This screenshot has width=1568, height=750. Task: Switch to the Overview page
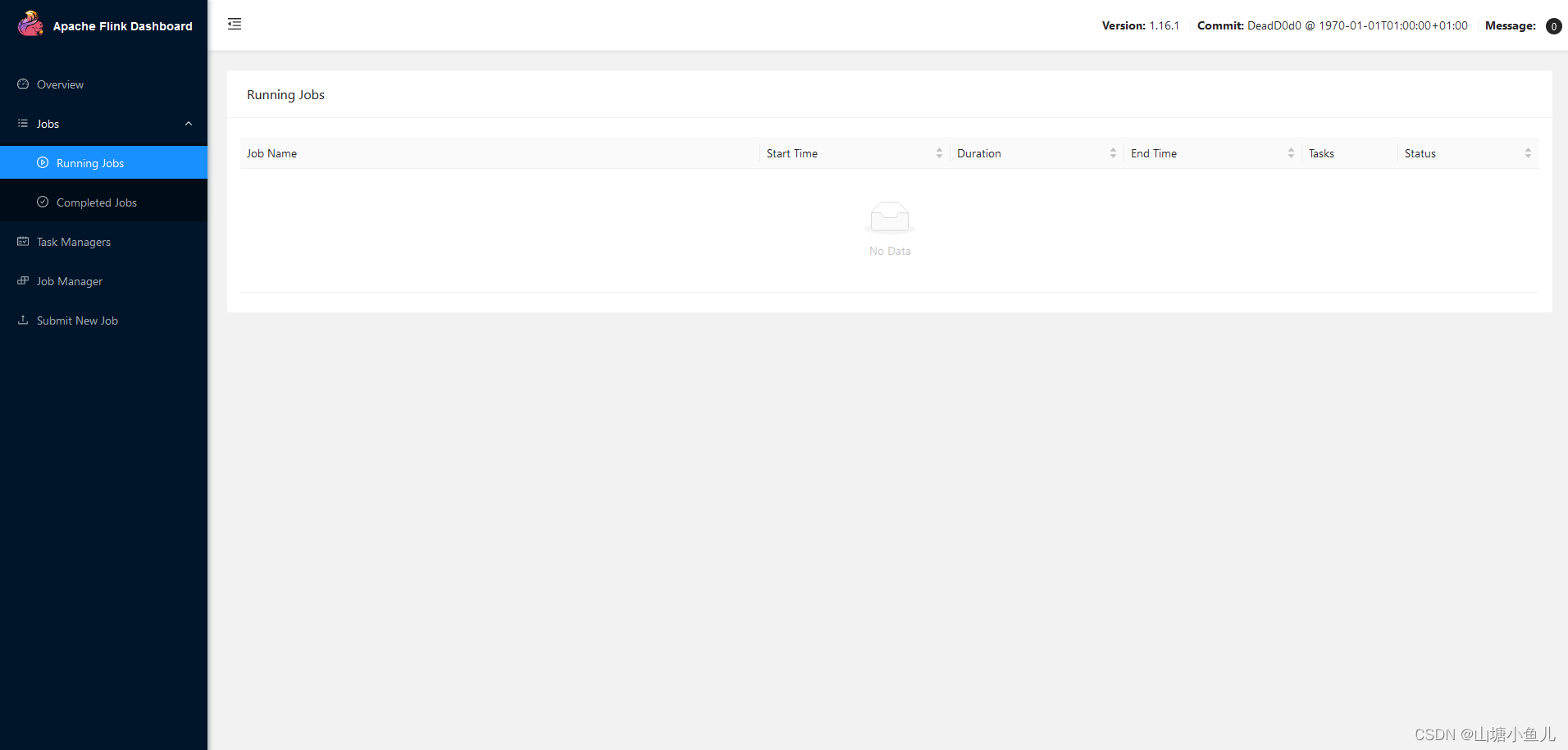pos(61,84)
